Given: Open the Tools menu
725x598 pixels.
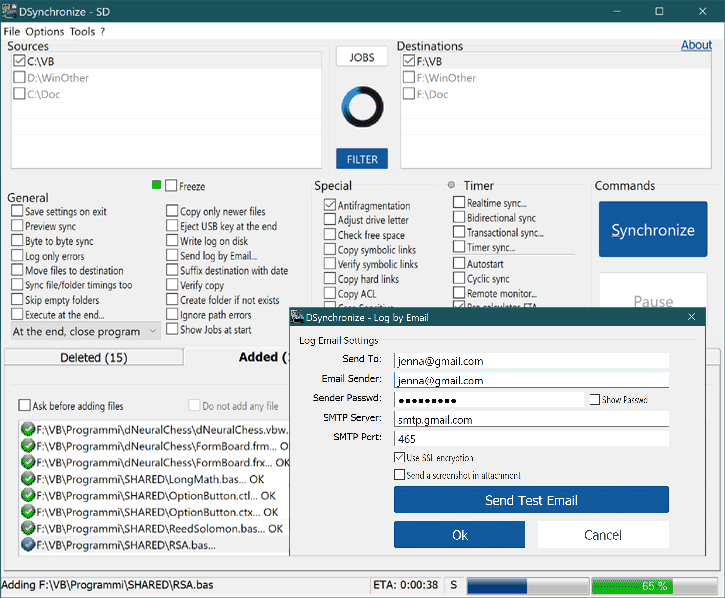Looking at the screenshot, I should click(82, 31).
